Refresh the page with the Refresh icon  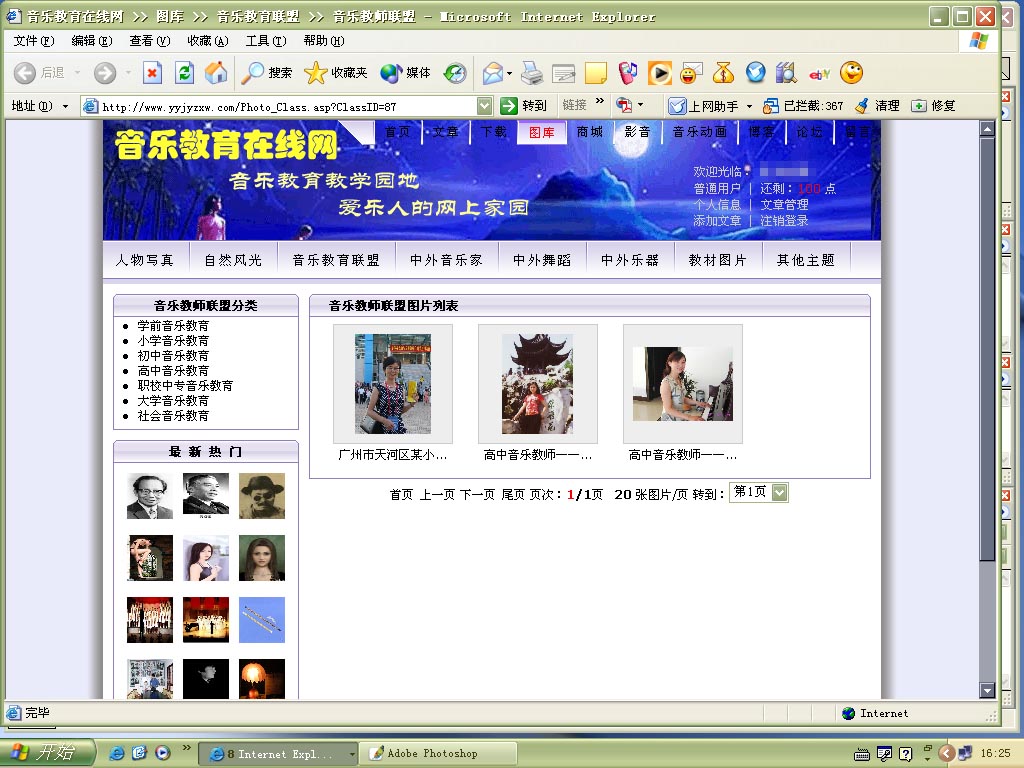click(184, 73)
